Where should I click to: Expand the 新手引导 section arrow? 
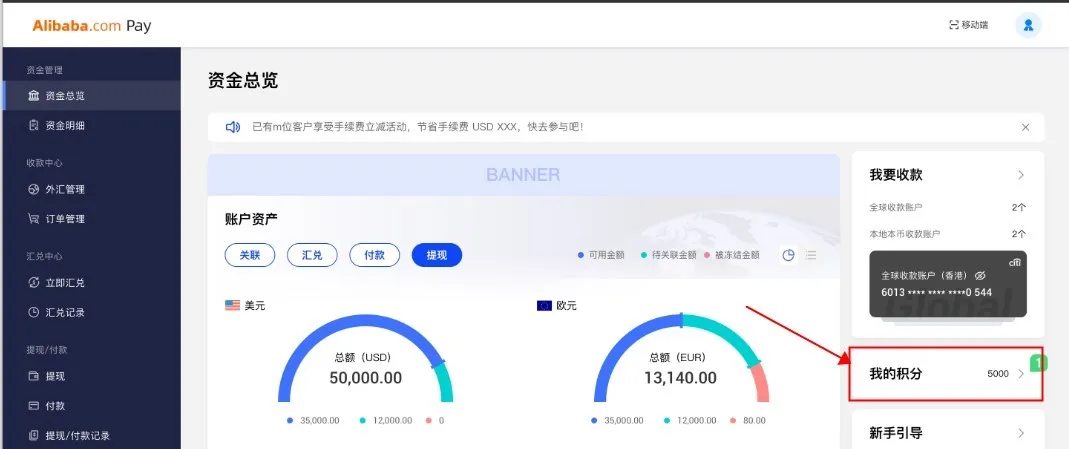click(x=1020, y=433)
